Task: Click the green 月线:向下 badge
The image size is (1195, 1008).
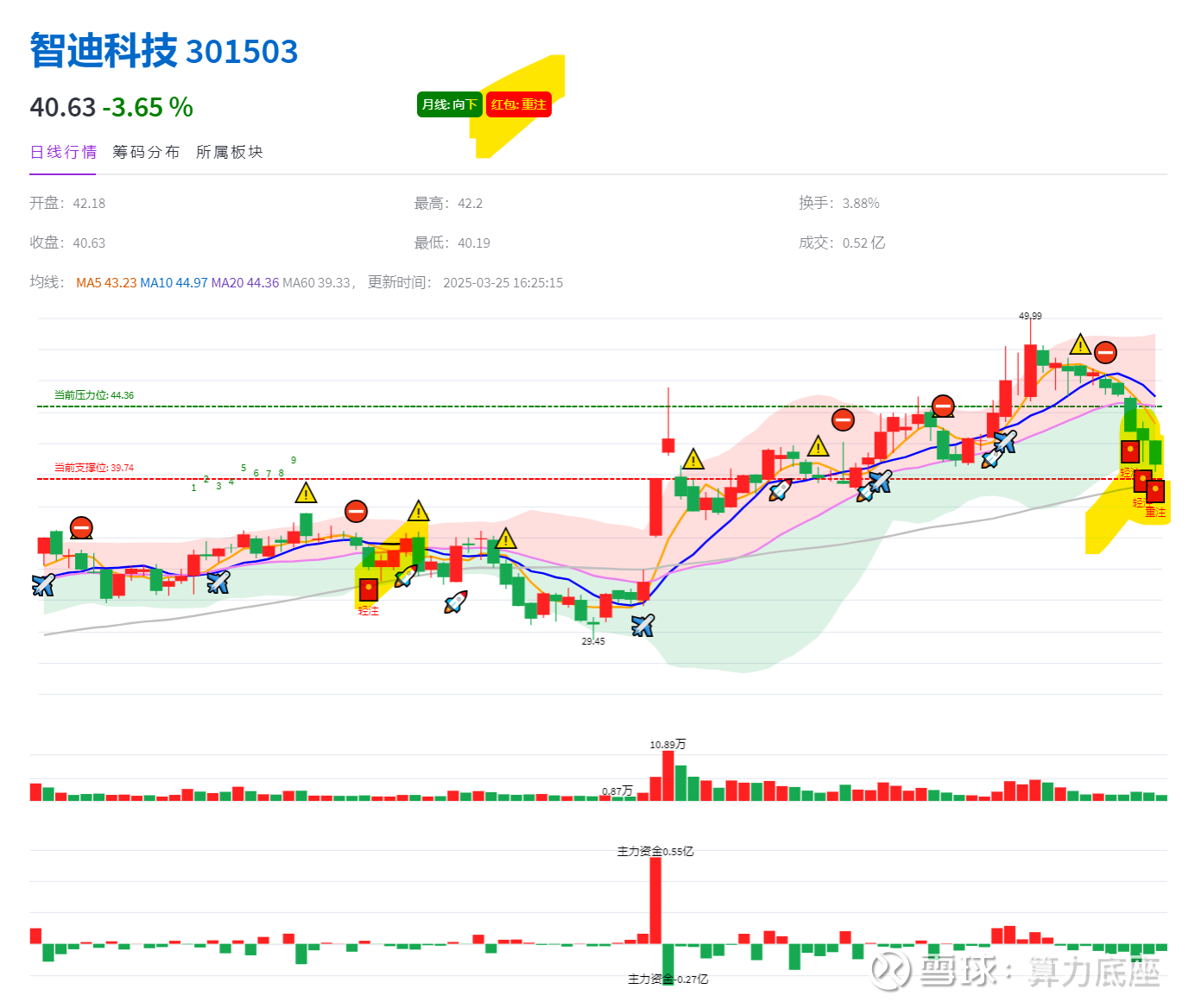Action: [449, 104]
